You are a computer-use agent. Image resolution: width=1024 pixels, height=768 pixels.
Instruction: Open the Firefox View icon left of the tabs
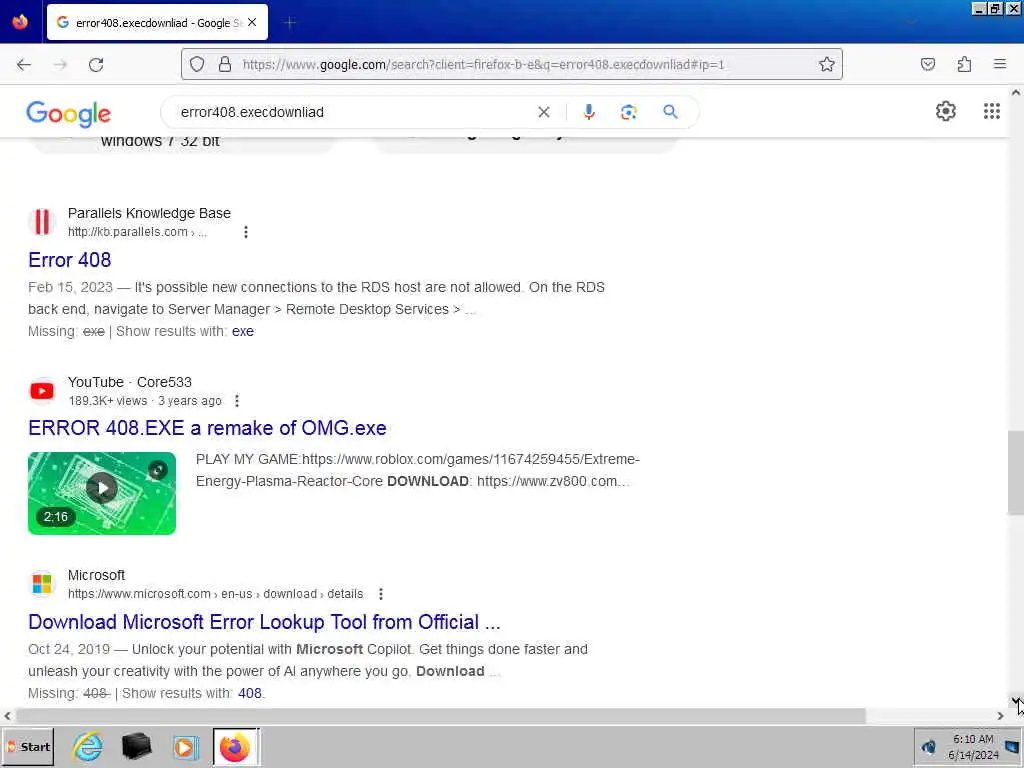(x=20, y=22)
